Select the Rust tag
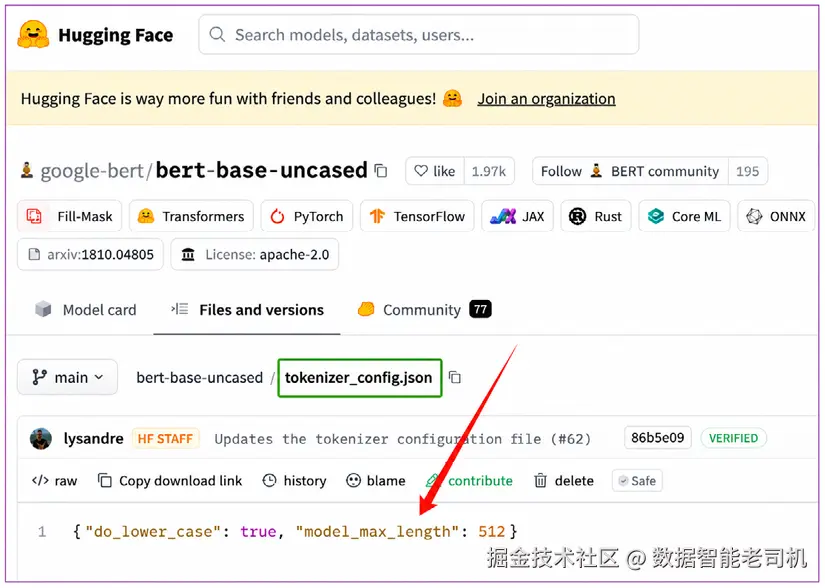Image resolution: width=825 pixels, height=588 pixels. 596,216
